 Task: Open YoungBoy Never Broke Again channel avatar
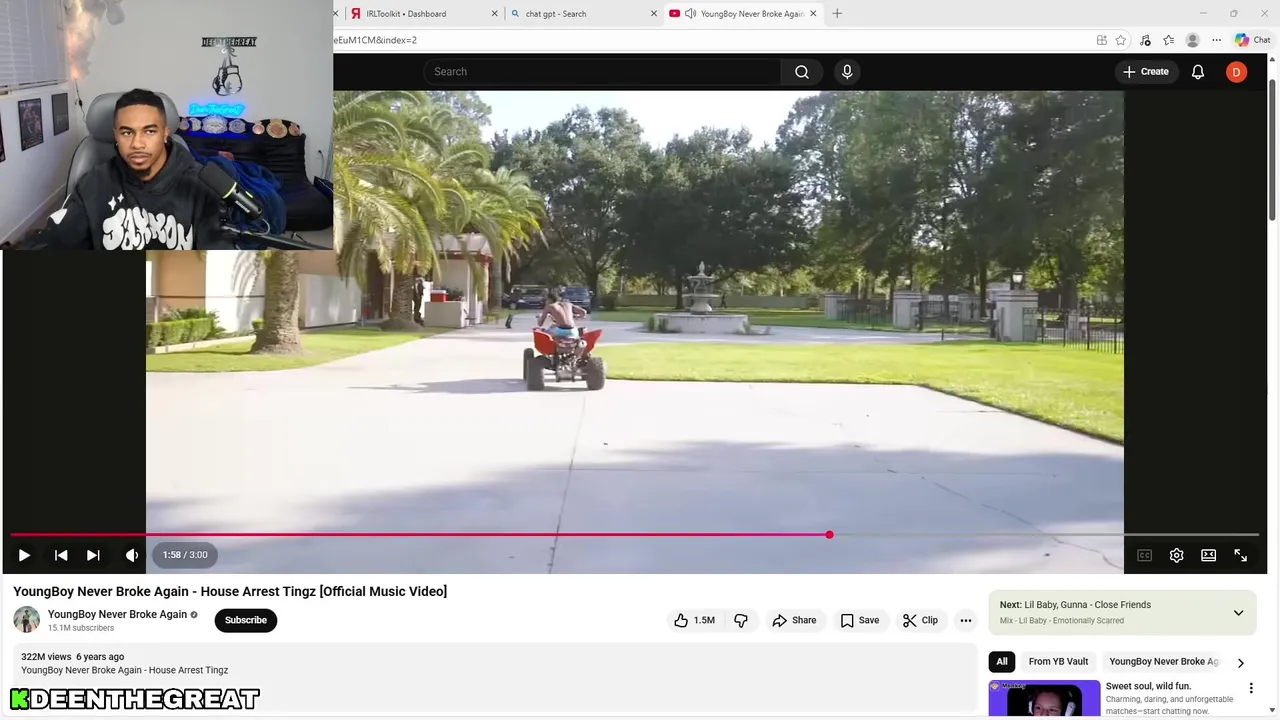coord(27,620)
